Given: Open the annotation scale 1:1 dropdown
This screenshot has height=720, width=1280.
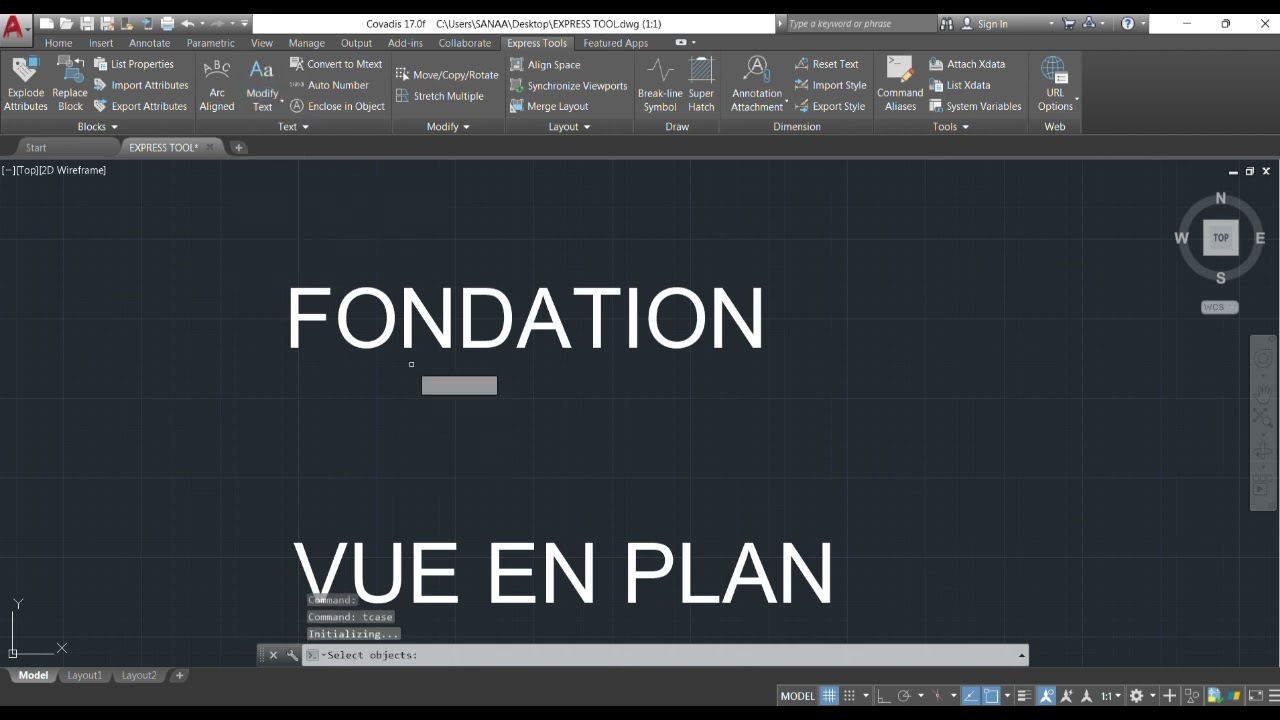Looking at the screenshot, I should [x=1110, y=696].
